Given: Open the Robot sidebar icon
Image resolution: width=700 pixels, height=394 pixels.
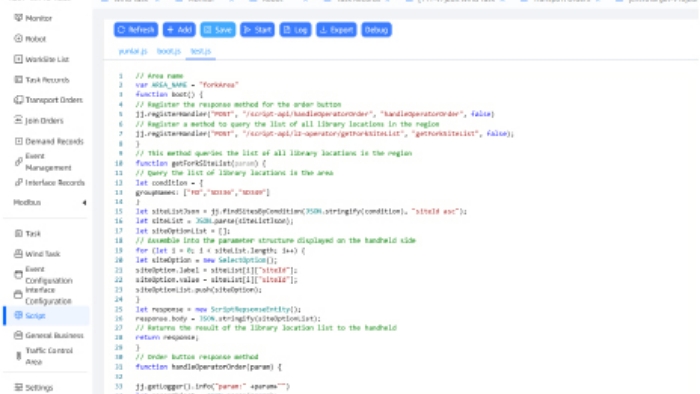Looking at the screenshot, I should [18, 38].
